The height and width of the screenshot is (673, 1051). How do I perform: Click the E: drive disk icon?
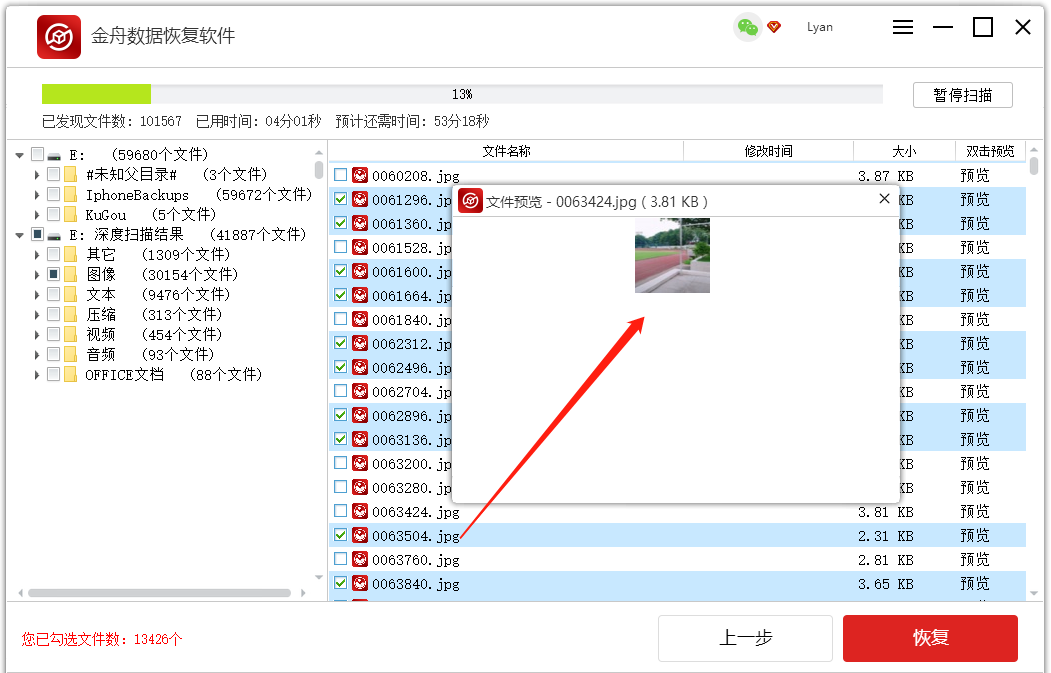click(x=54, y=156)
